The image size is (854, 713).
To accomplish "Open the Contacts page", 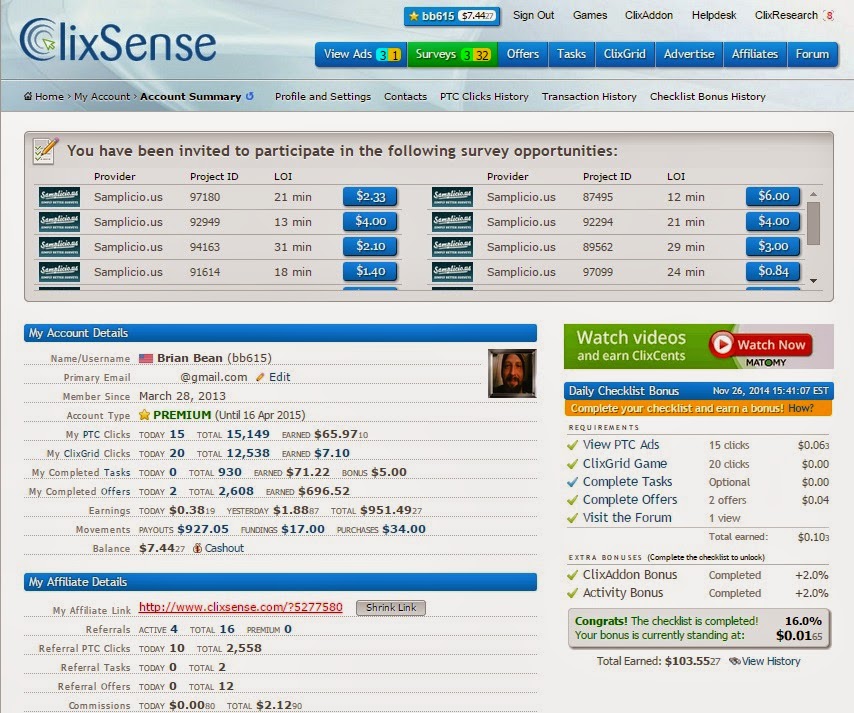I will (405, 96).
